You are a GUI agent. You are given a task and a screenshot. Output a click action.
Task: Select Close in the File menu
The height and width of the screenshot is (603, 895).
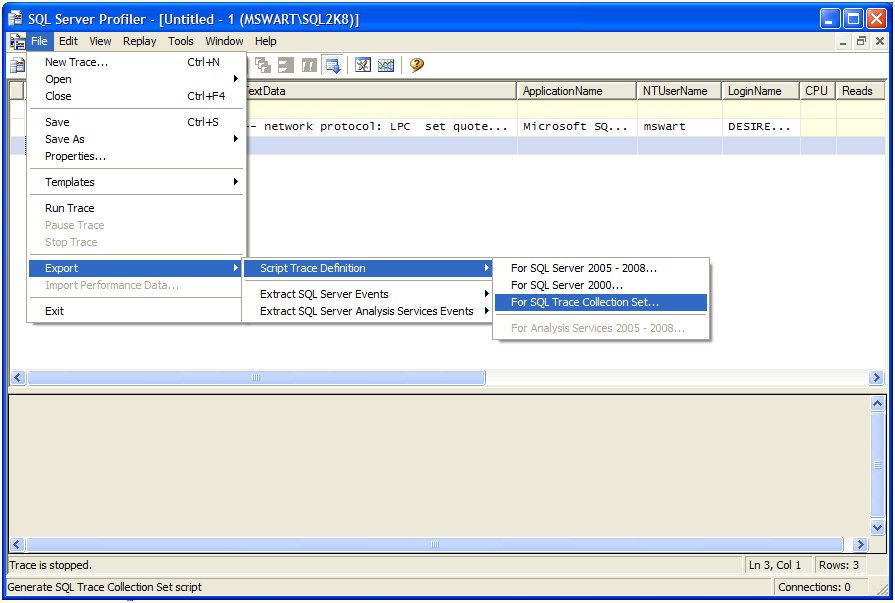pyautogui.click(x=136, y=97)
